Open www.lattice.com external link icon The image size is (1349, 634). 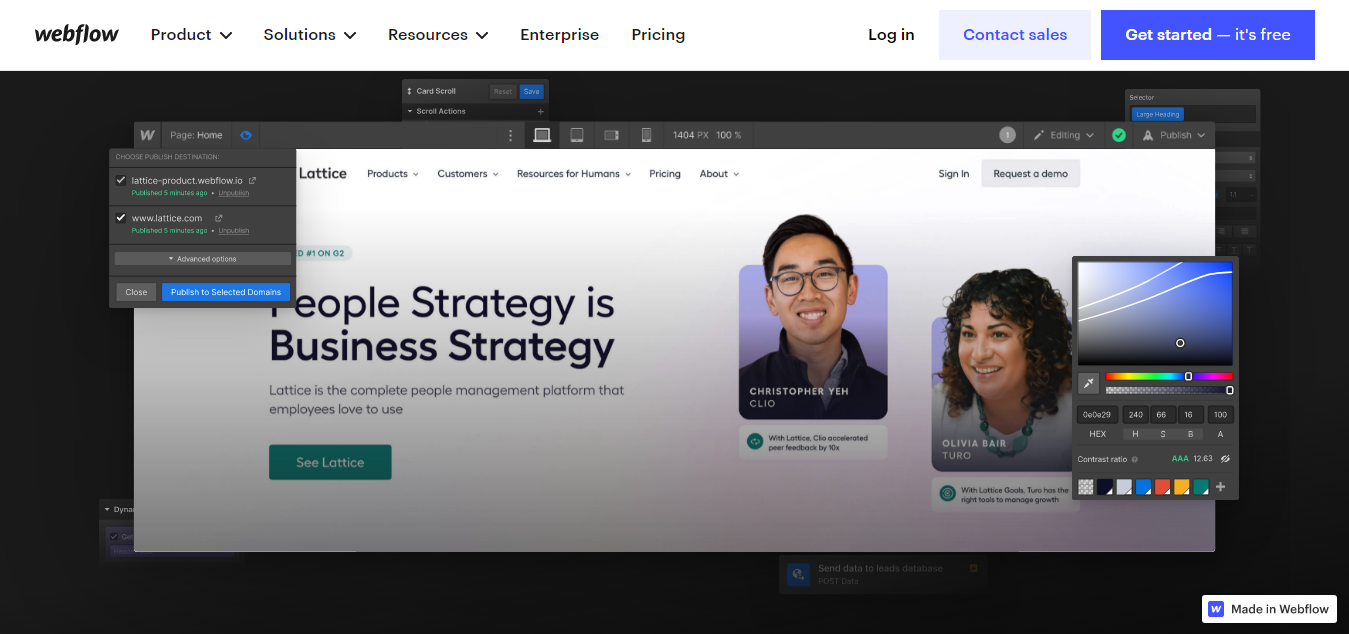(218, 218)
